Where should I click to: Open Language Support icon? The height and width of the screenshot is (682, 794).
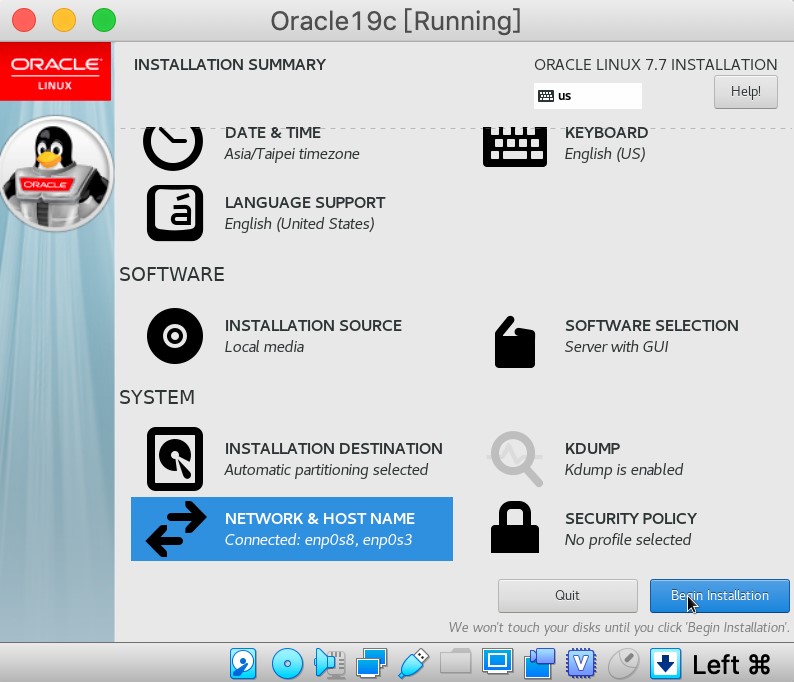(x=175, y=213)
